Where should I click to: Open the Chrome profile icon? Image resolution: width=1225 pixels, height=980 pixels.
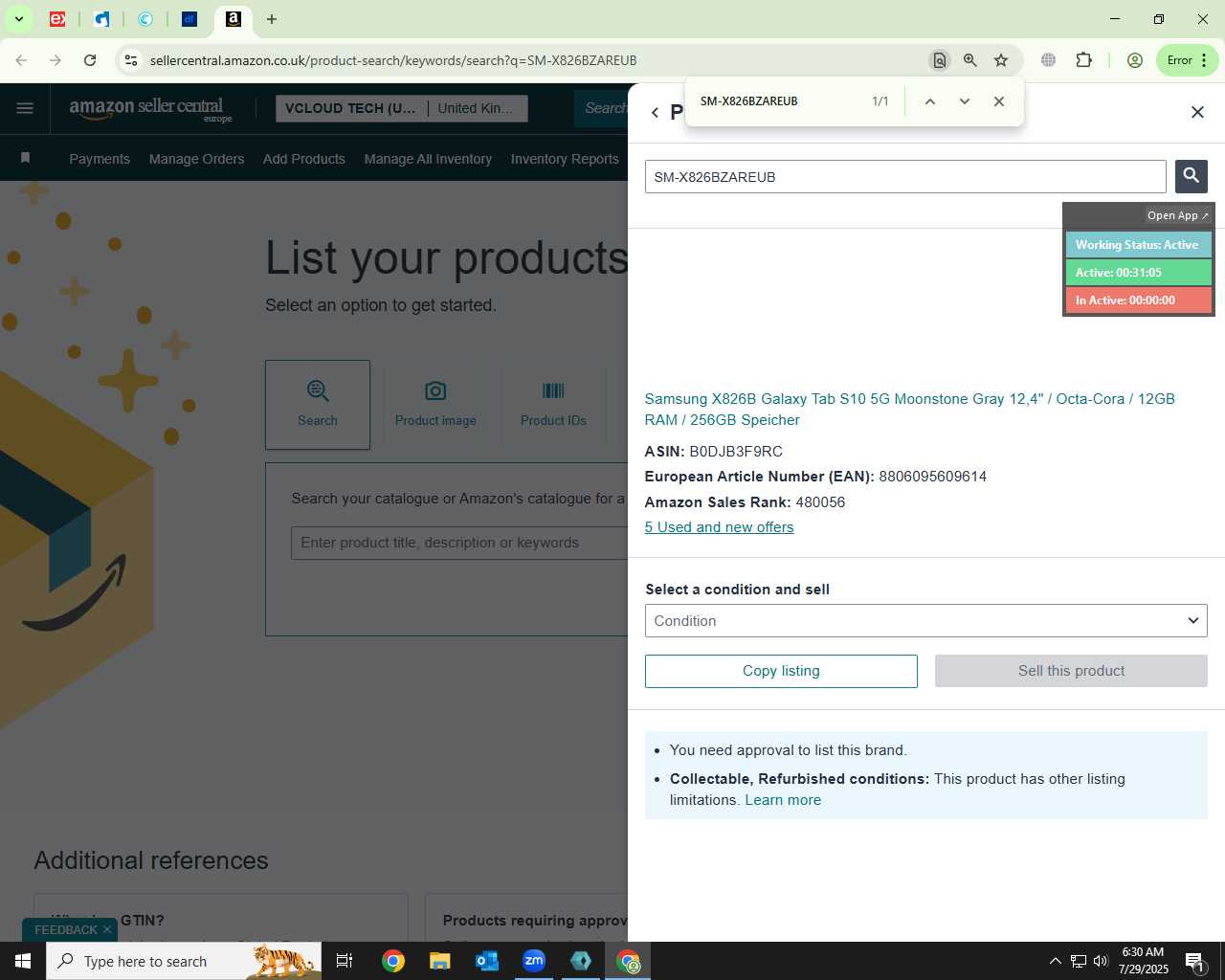pyautogui.click(x=1135, y=60)
